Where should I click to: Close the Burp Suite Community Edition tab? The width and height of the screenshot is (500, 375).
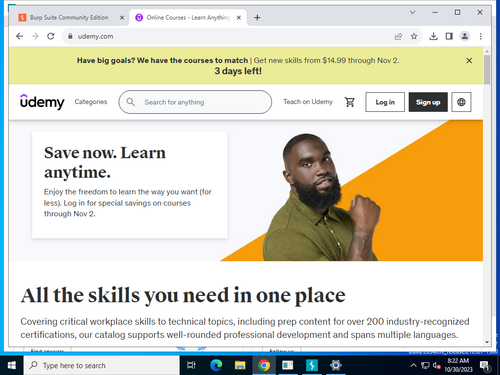click(122, 18)
